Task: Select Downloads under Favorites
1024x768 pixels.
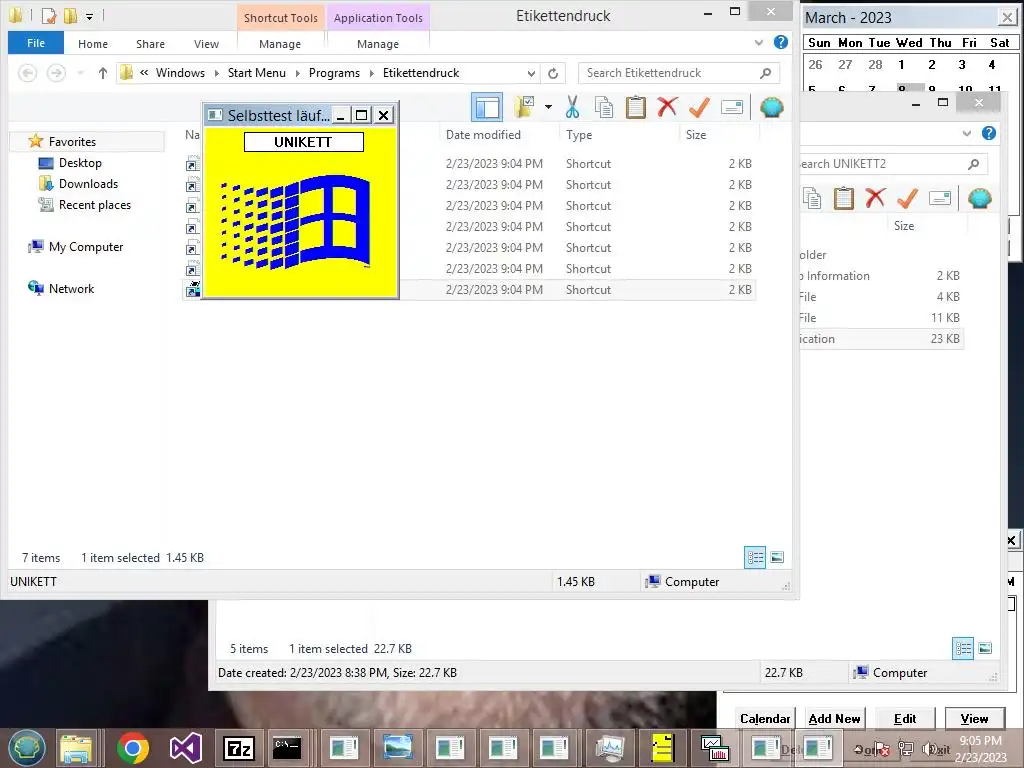Action: pyautogui.click(x=88, y=184)
